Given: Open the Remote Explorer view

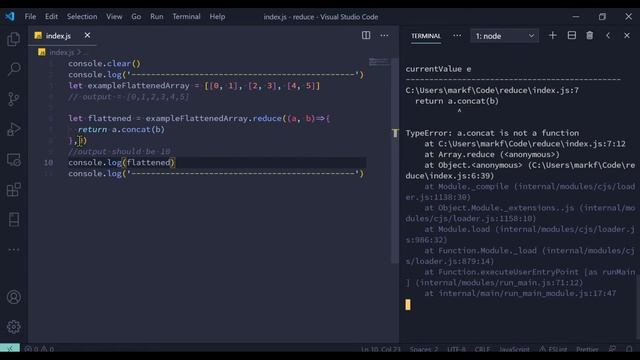Looking at the screenshot, I should click(14, 160).
